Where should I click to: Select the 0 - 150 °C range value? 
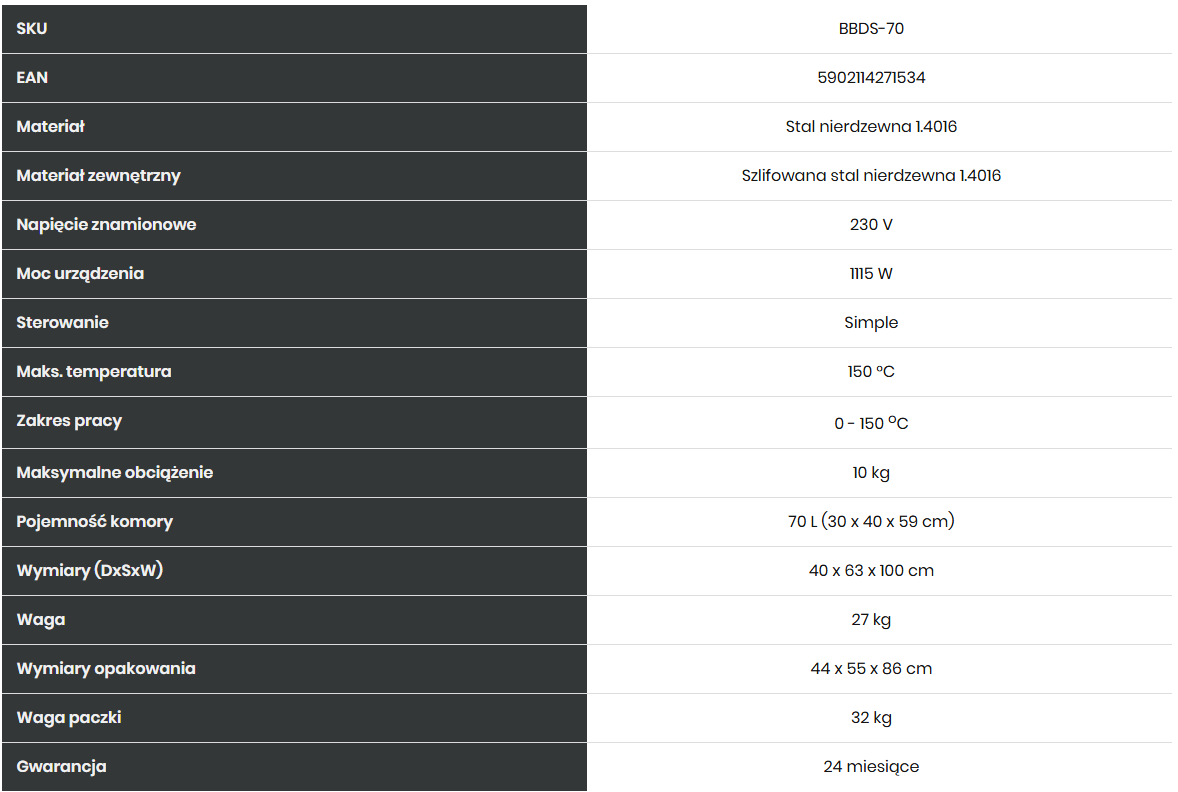pyautogui.click(x=871, y=423)
